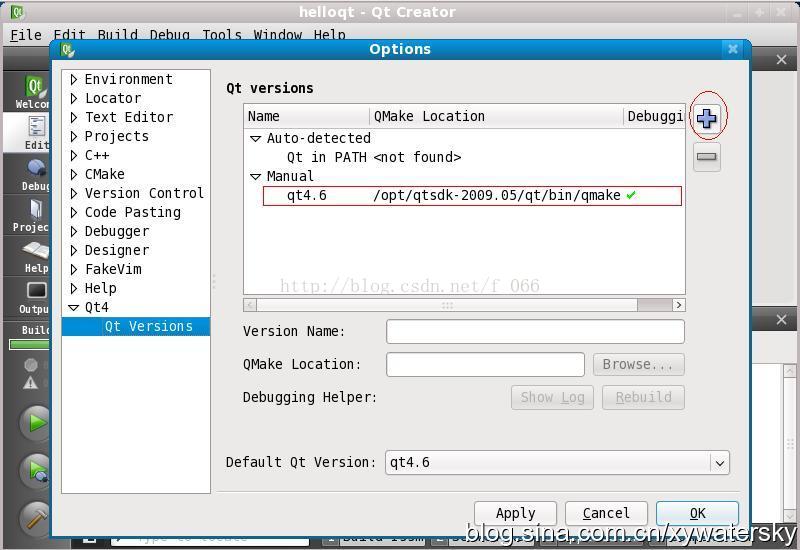The height and width of the screenshot is (550, 800).
Task: Click the QMake Location input field
Action: [x=485, y=364]
